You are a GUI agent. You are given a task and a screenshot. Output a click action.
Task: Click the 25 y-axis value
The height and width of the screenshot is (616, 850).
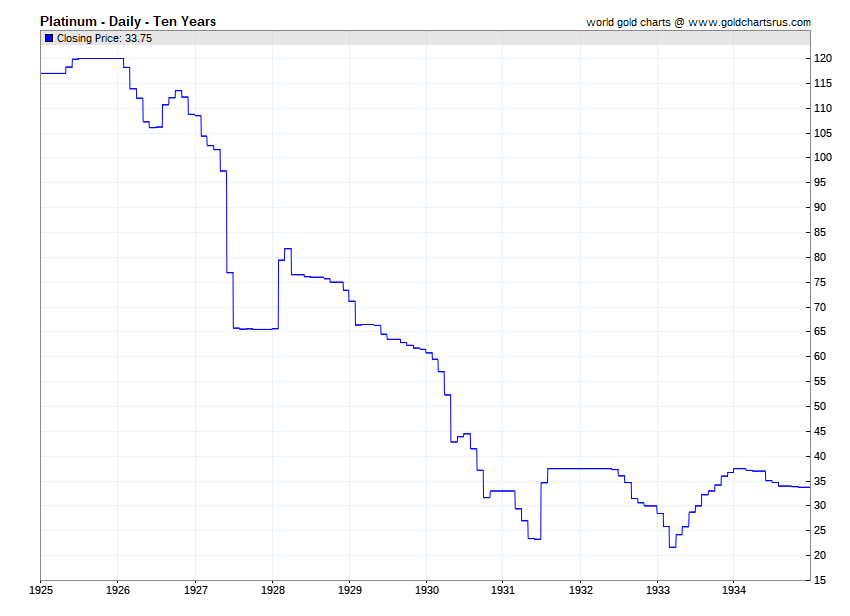point(820,530)
